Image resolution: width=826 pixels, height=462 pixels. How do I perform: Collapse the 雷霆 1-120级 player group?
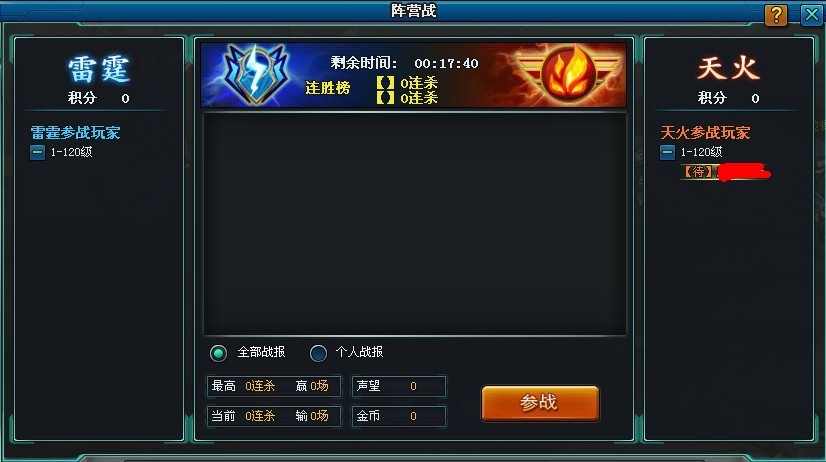[x=37, y=153]
